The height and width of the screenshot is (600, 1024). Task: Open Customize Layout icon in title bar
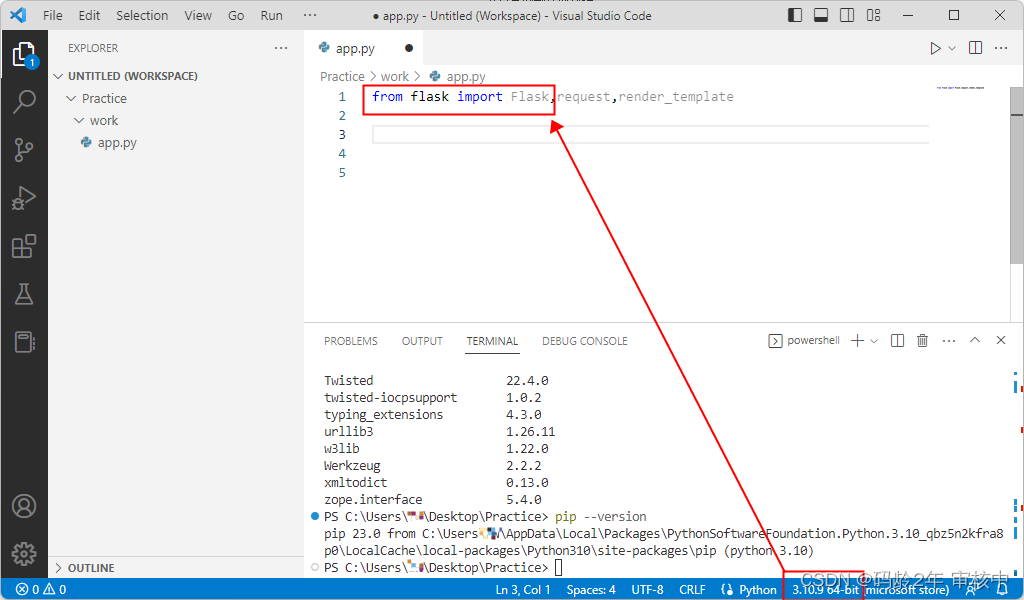tap(874, 15)
